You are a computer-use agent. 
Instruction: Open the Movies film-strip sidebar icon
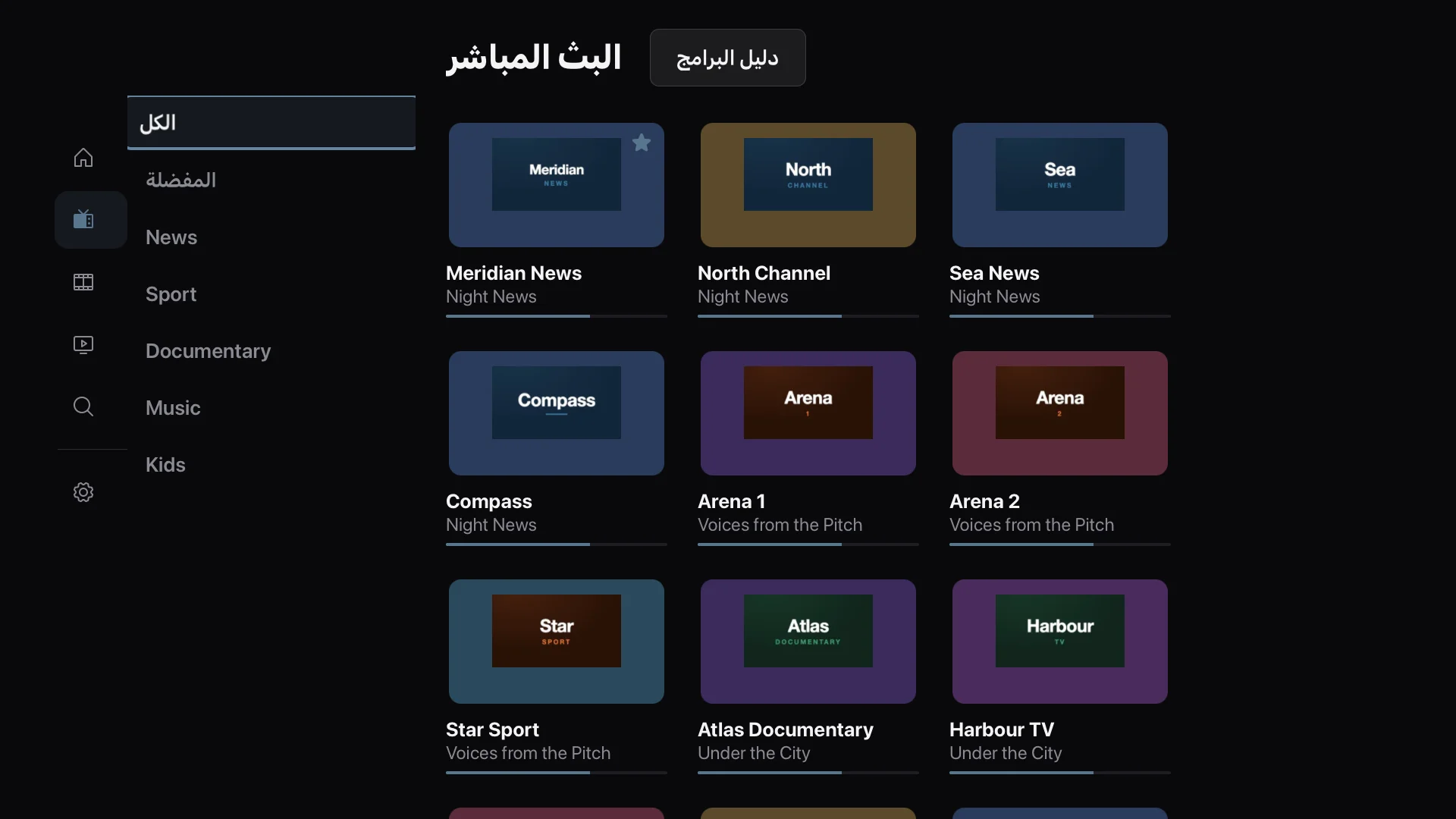(83, 282)
